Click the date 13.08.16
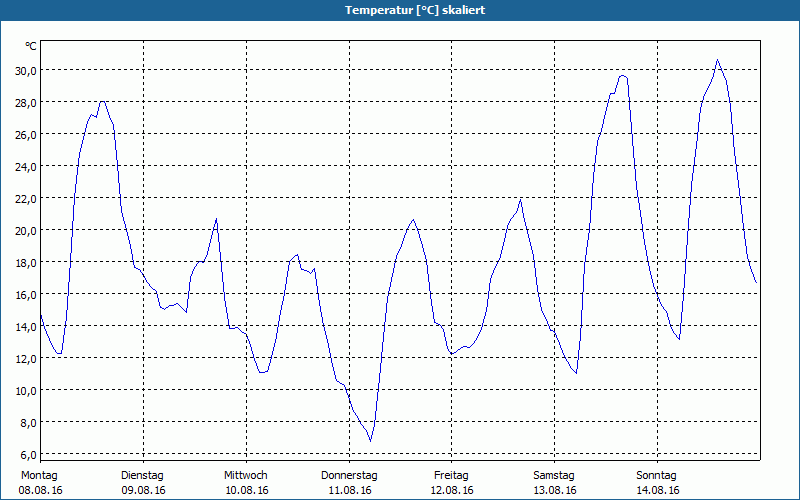The image size is (800, 500). [555, 491]
